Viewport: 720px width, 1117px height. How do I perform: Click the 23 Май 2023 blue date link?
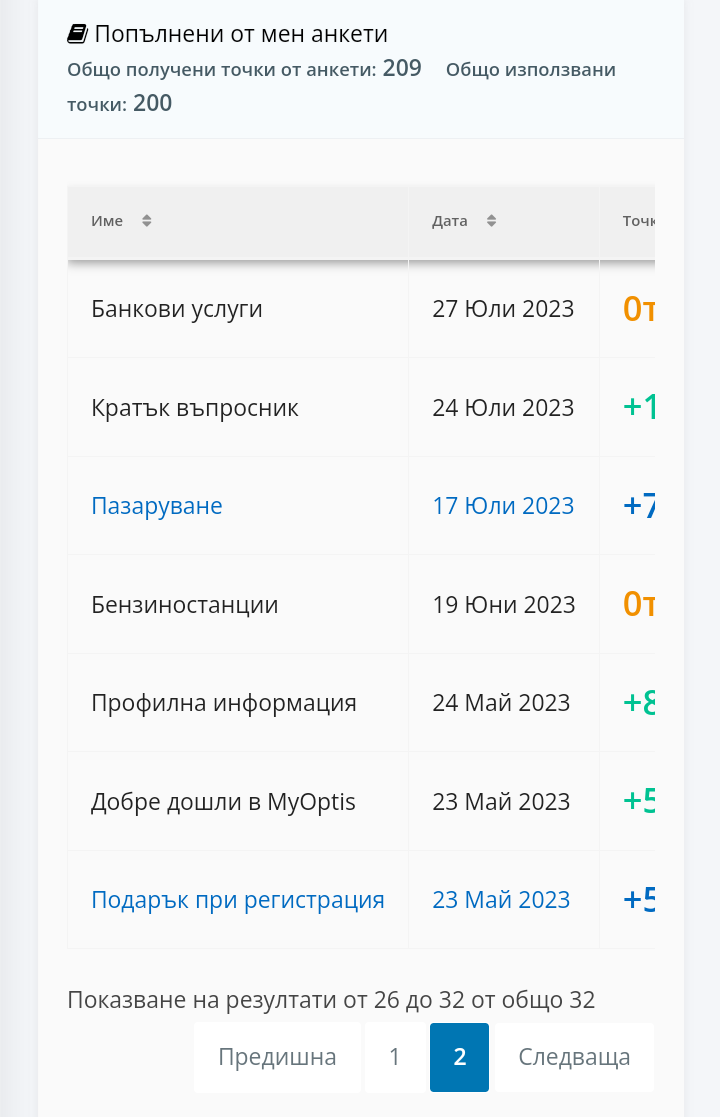pos(501,900)
